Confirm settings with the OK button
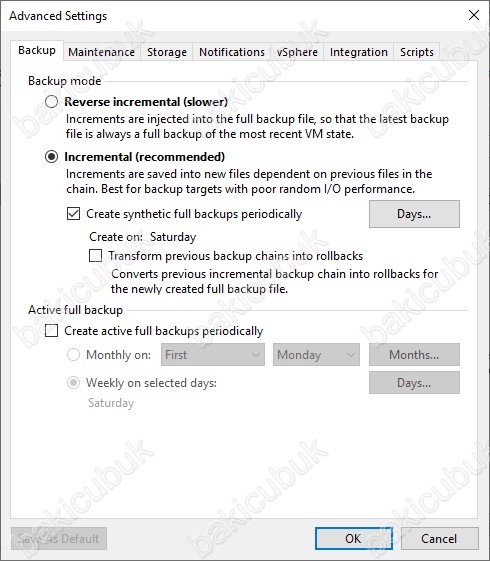 click(354, 538)
